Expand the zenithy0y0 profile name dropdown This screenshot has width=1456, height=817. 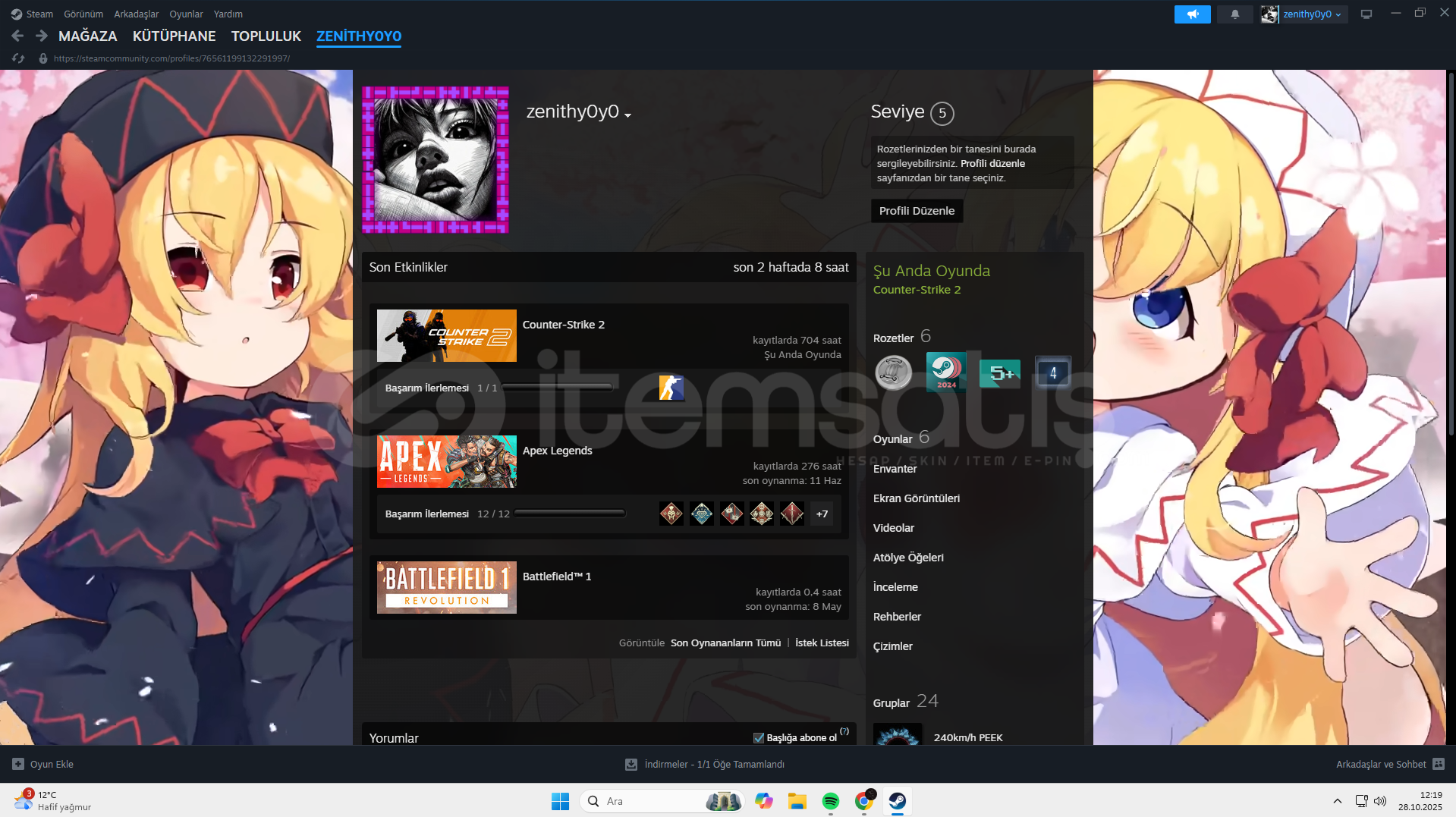[x=628, y=115]
